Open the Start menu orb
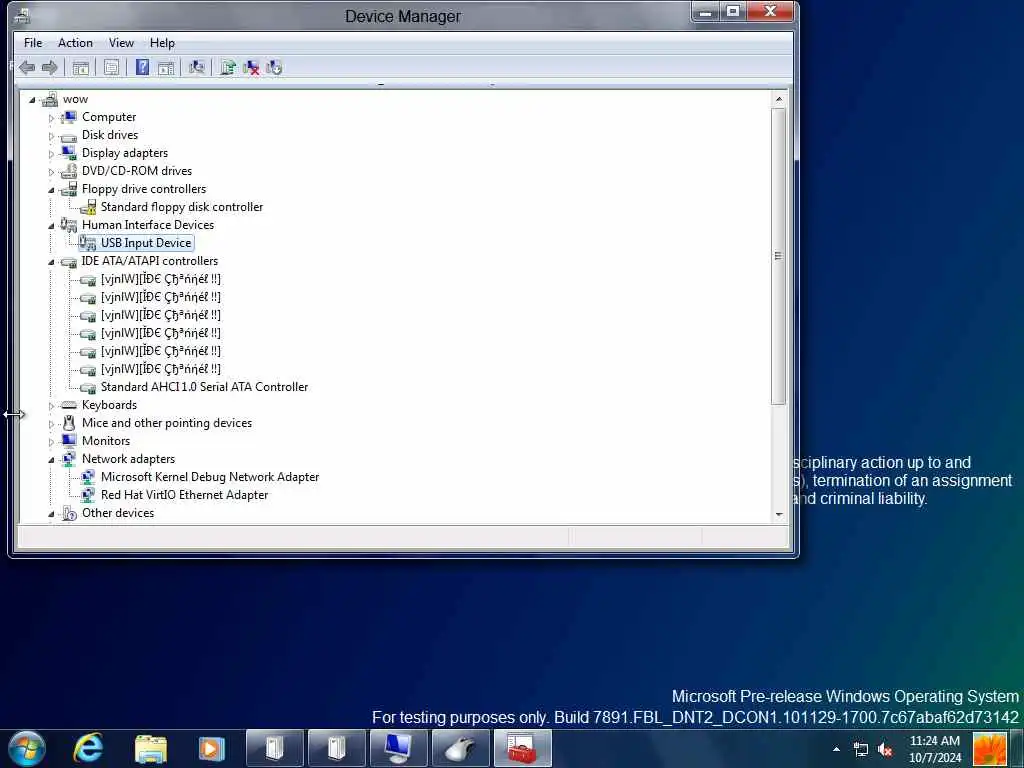The image size is (1024, 768). [27, 748]
